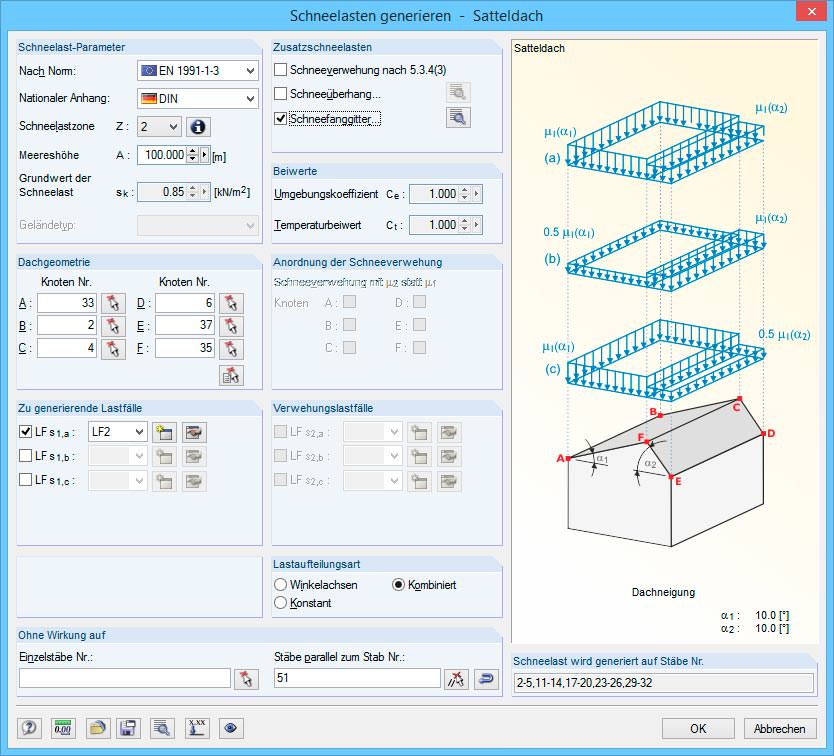The width and height of the screenshot is (834, 756).
Task: Pick node F graphically with the picker icon
Action: 231,348
